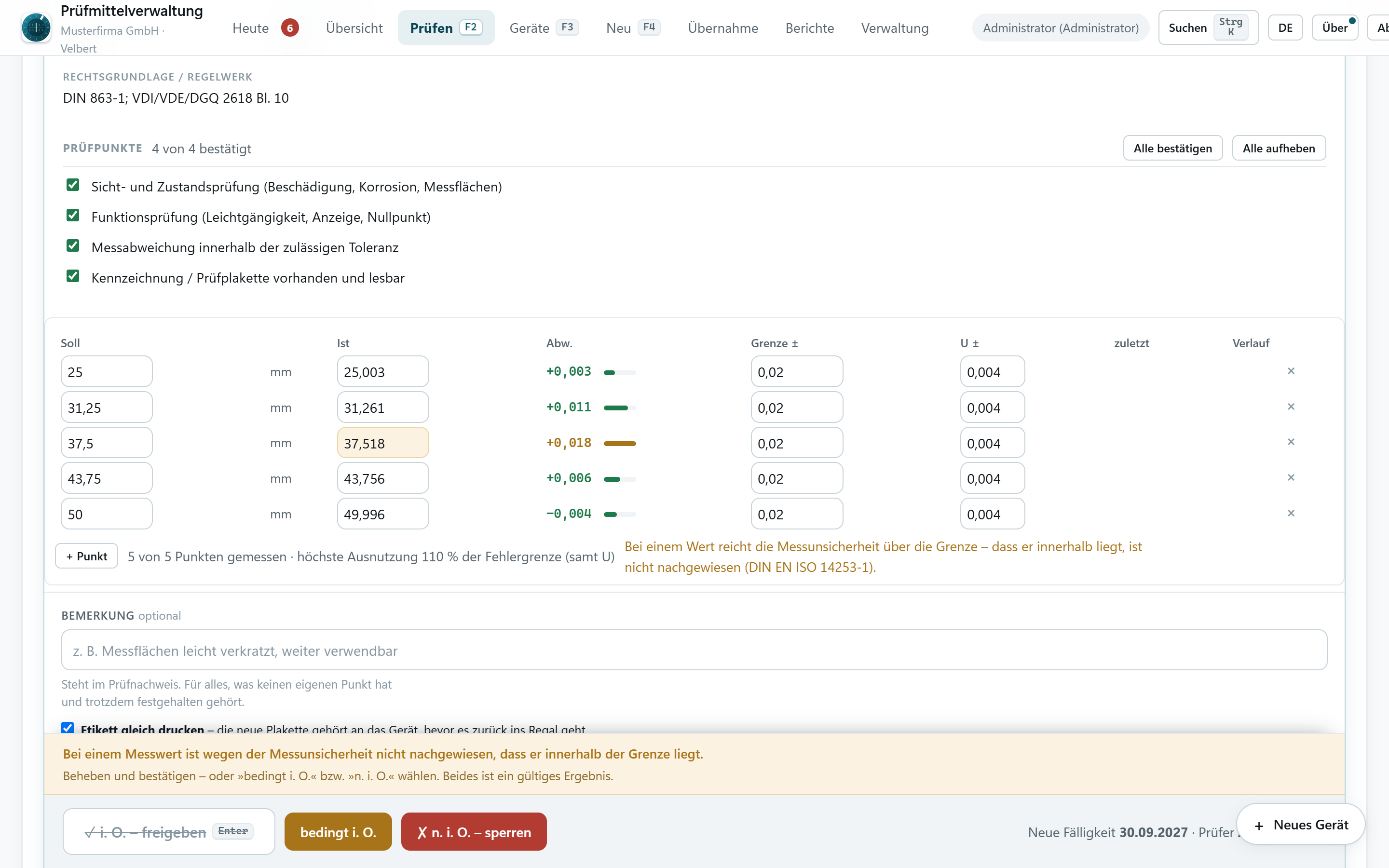Open the Suchen search button
This screenshot has width=1389, height=868.
[x=1208, y=27]
